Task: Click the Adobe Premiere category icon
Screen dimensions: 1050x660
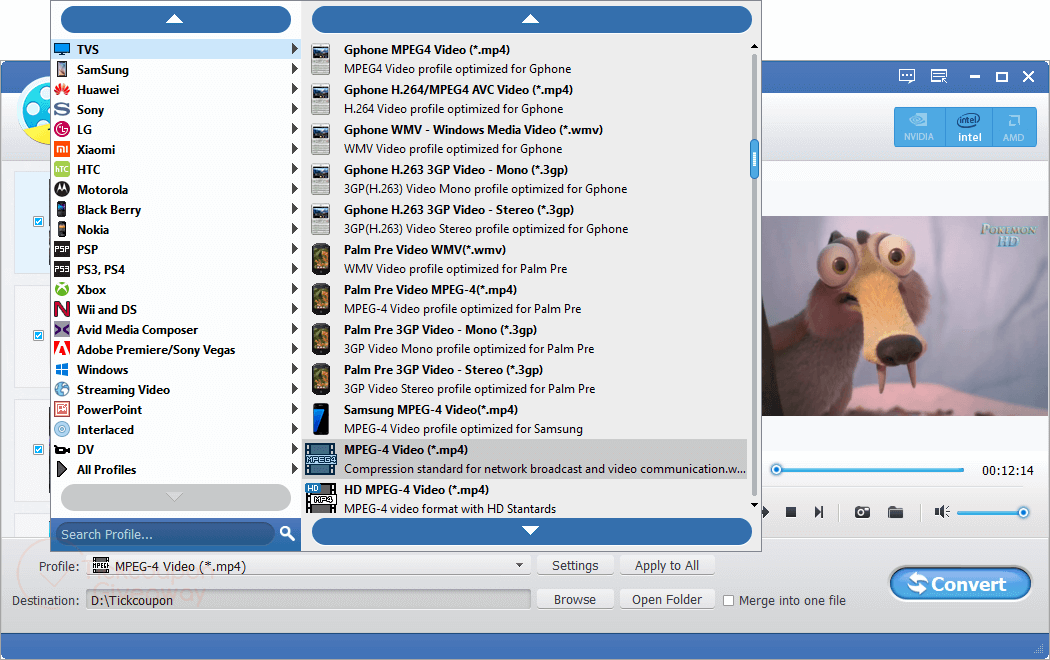Action: tap(62, 349)
